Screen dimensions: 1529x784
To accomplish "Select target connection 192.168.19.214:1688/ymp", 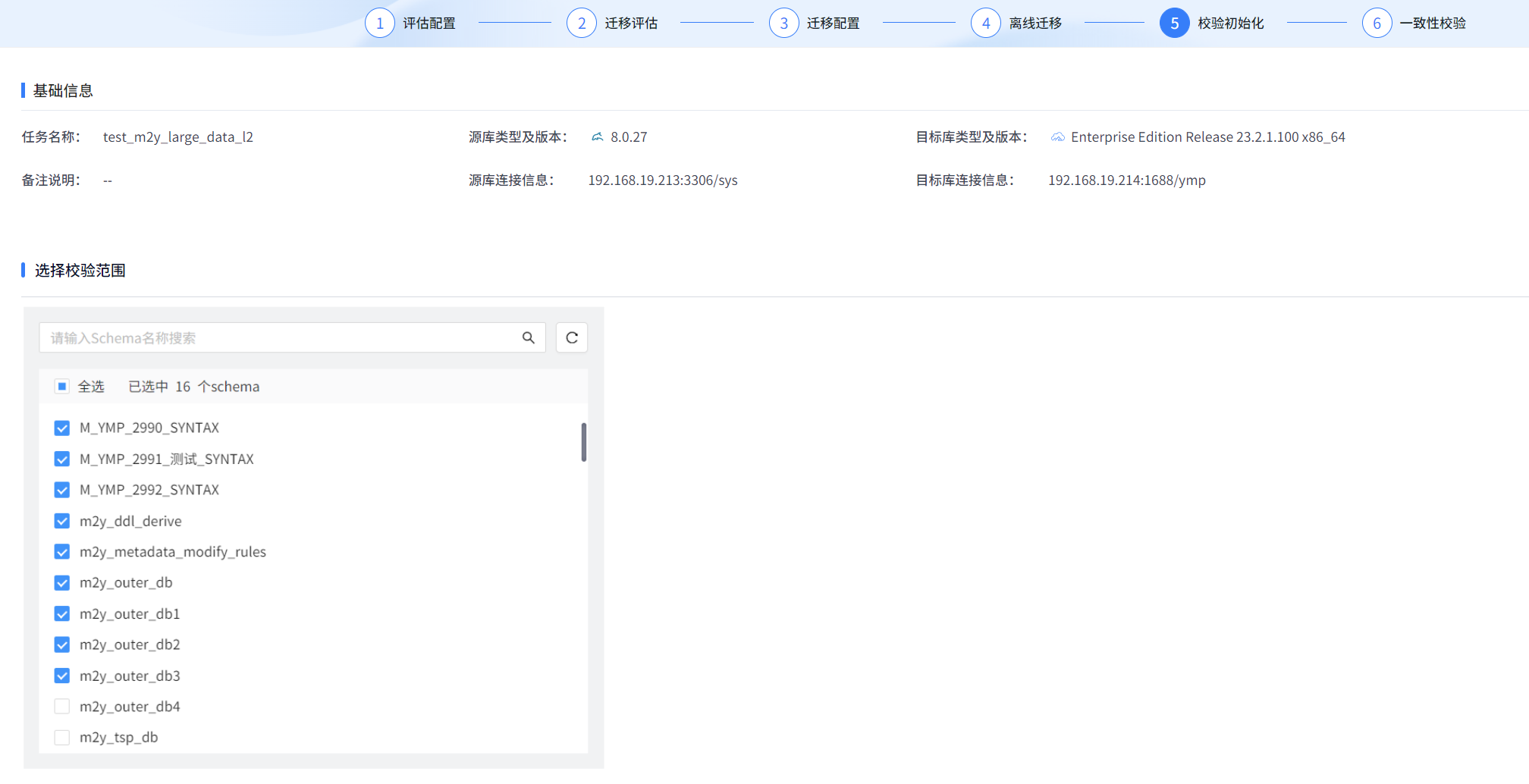I will (x=1127, y=180).
